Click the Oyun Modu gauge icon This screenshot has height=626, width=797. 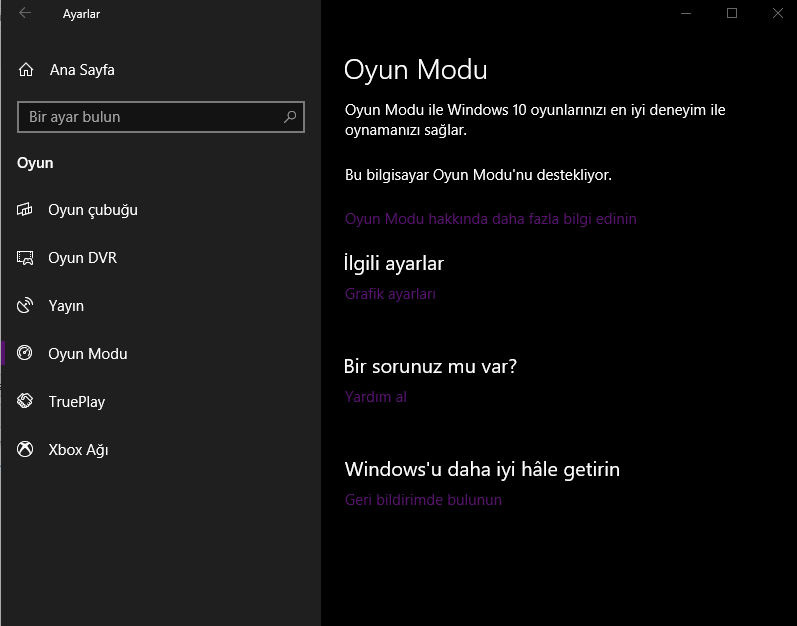click(26, 354)
